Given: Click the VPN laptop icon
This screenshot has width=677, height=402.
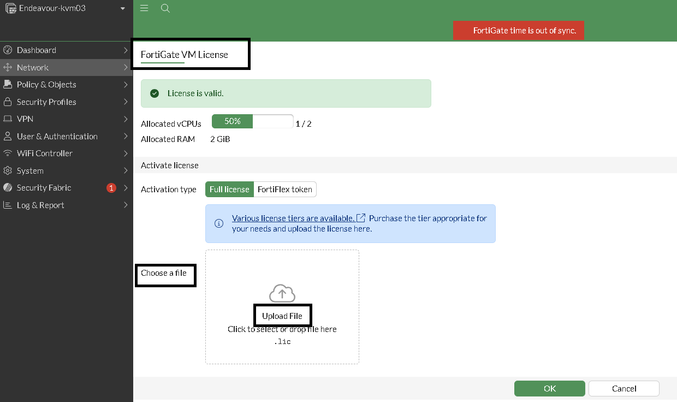Looking at the screenshot, I should click(x=7, y=119).
